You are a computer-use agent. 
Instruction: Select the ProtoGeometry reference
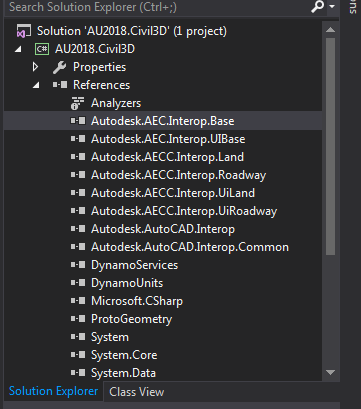point(131,319)
